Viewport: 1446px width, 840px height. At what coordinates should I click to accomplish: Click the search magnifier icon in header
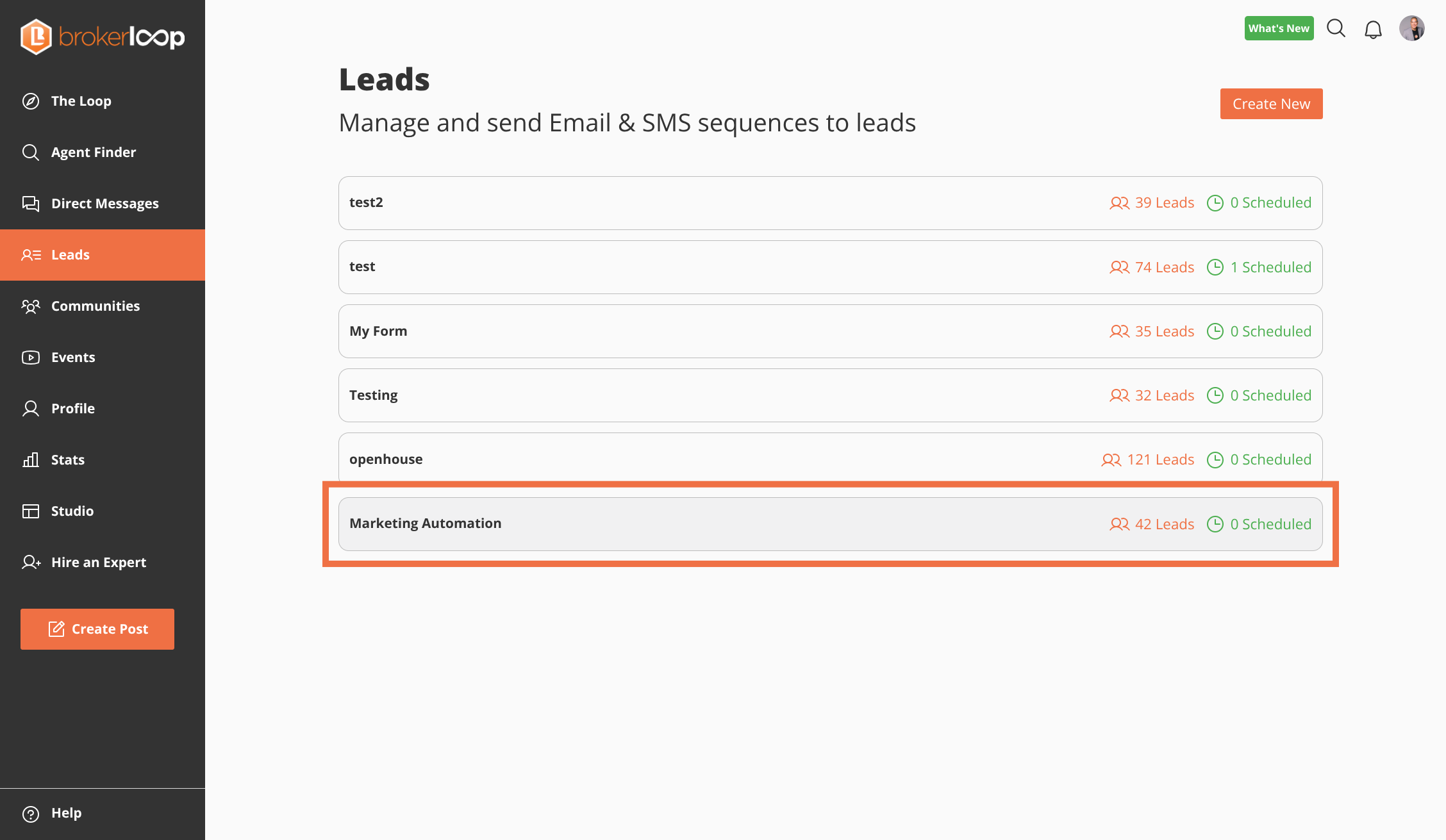1336,29
